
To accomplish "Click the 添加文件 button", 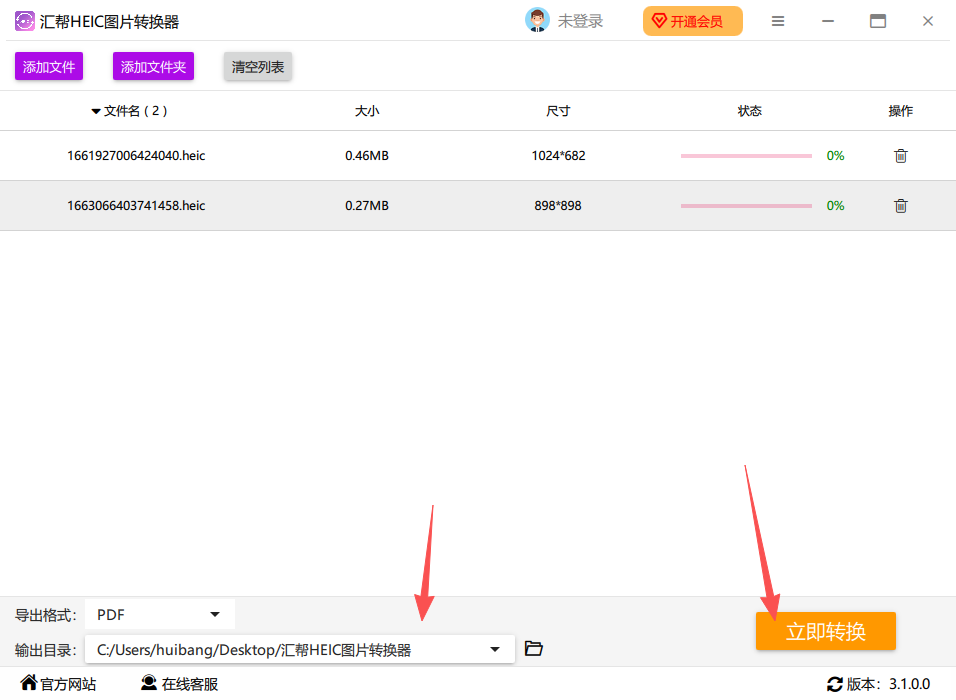I will (x=49, y=66).
